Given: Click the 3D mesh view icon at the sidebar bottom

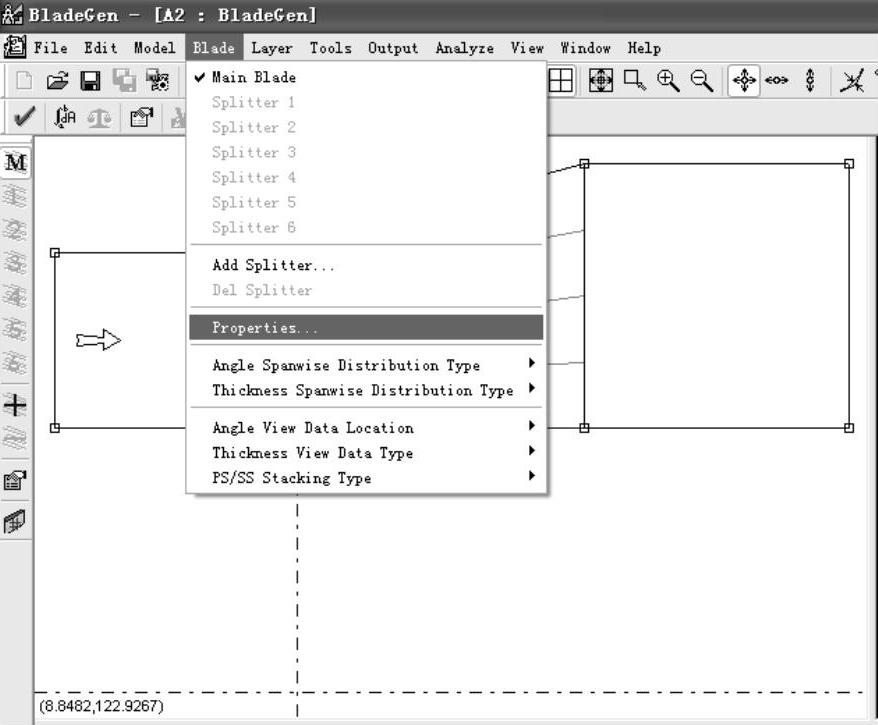Looking at the screenshot, I should pos(15,522).
